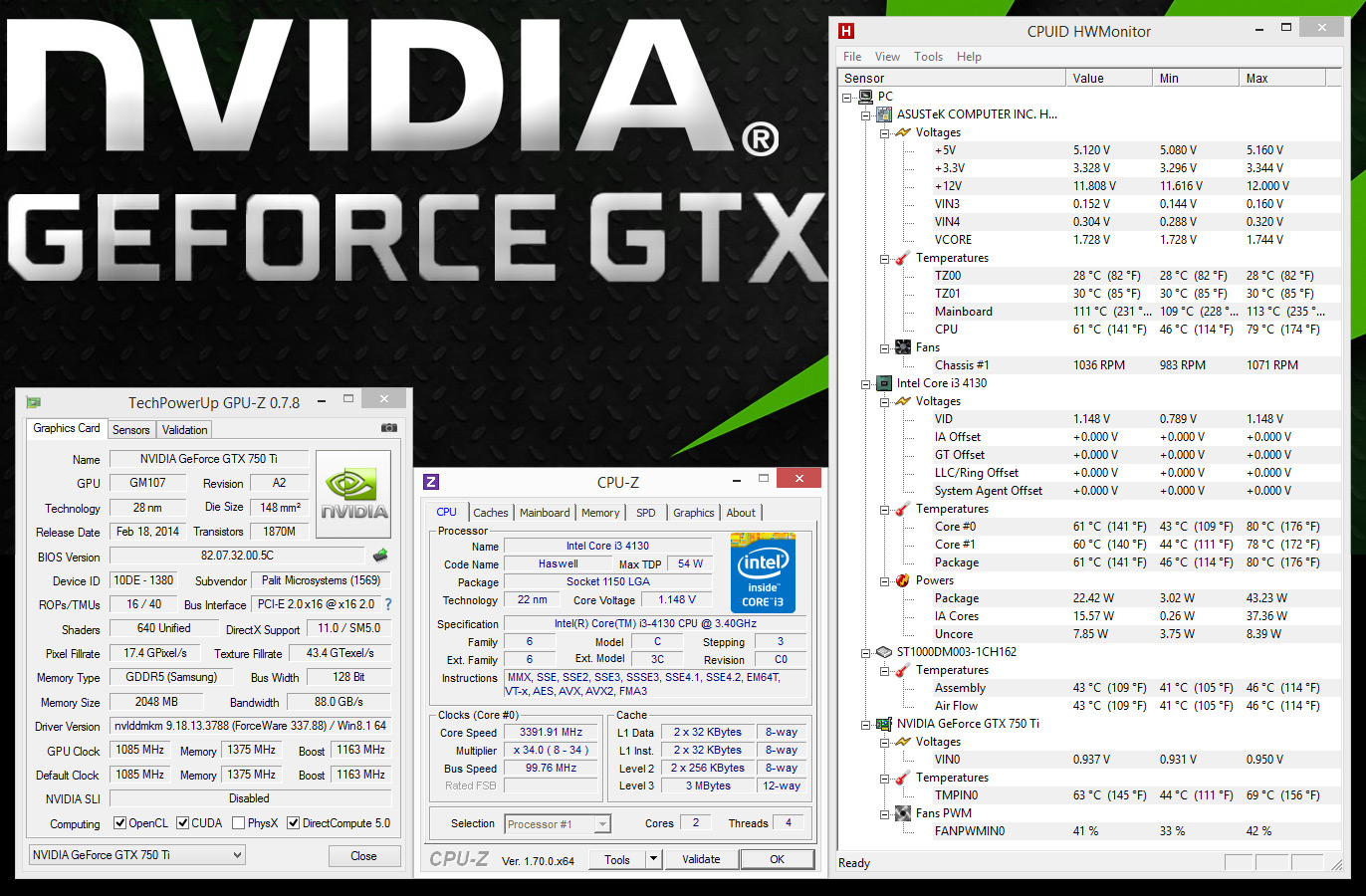The height and width of the screenshot is (896, 1366).
Task: Click the Tools button in CPU-Z
Action: tap(617, 859)
